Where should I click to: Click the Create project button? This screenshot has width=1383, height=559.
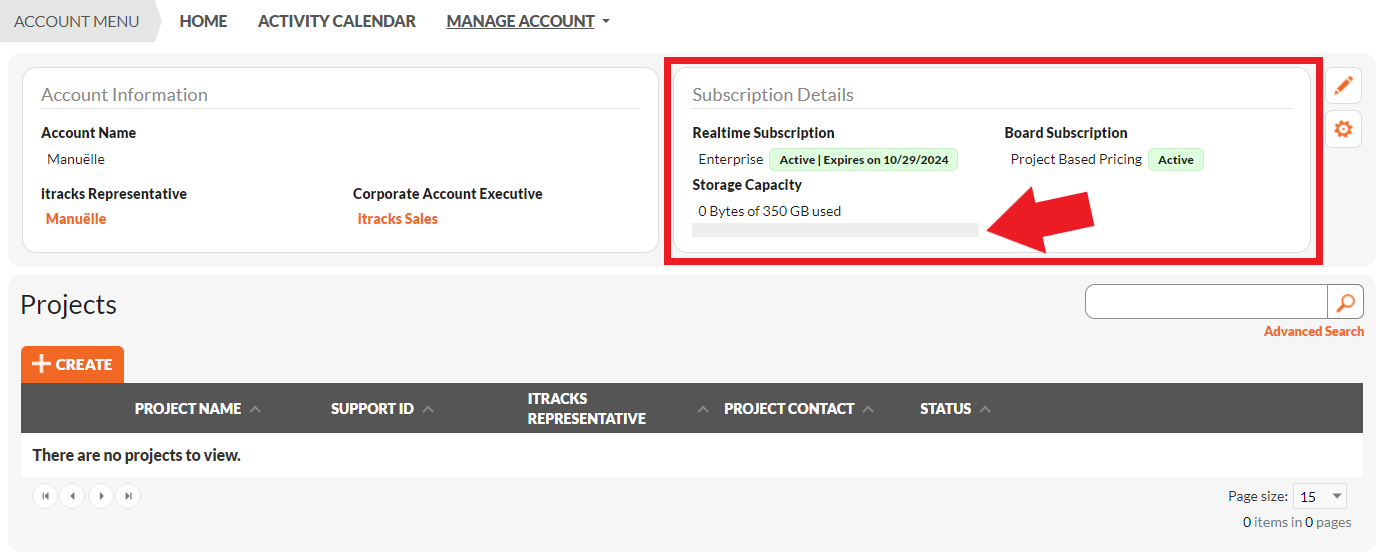coord(72,364)
